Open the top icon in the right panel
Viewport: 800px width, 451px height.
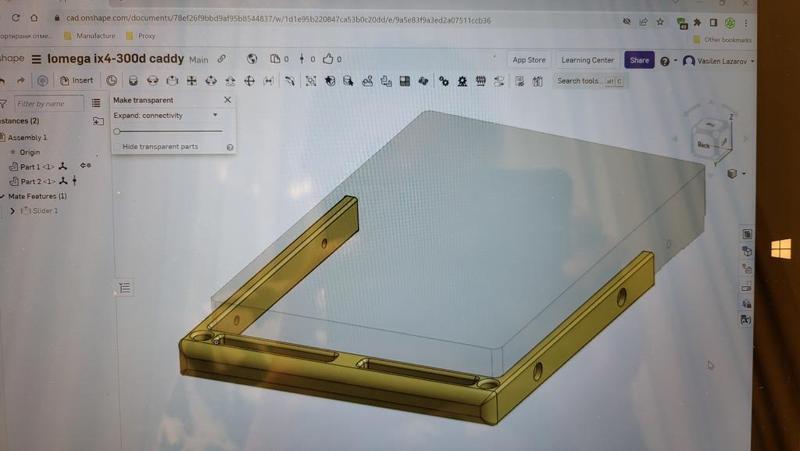tap(747, 234)
